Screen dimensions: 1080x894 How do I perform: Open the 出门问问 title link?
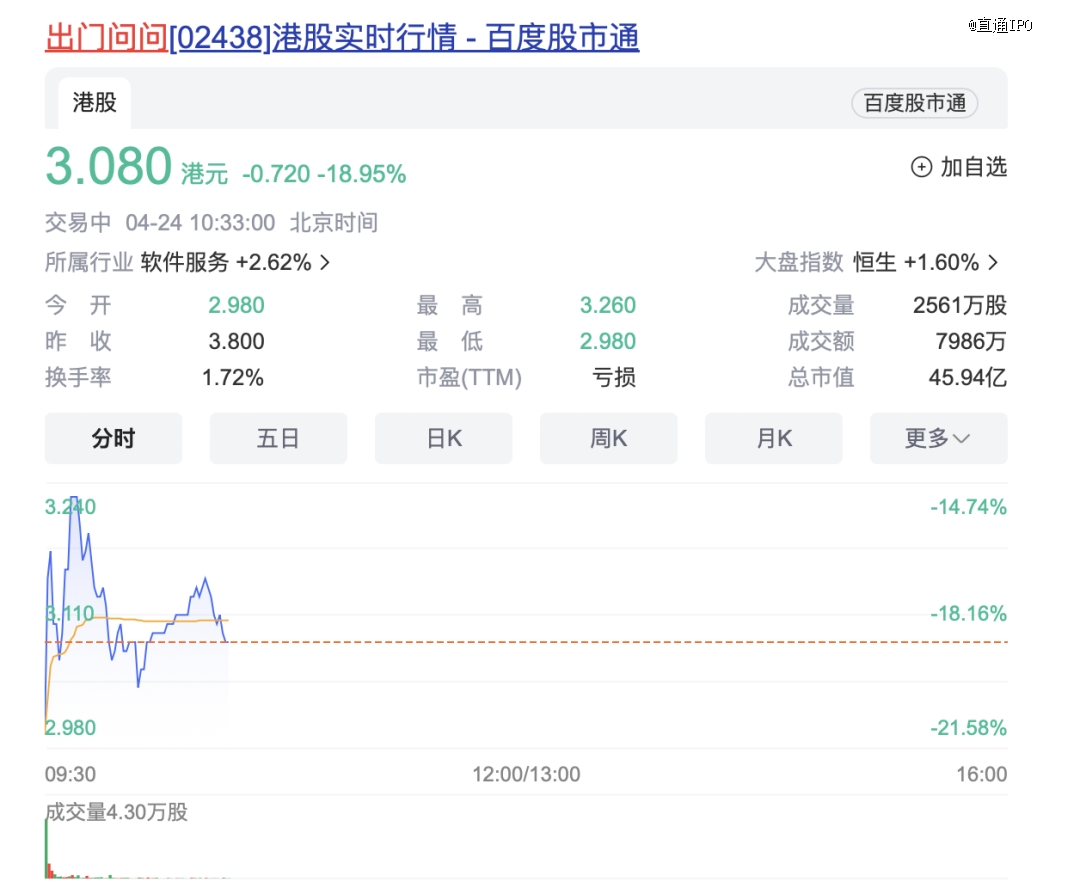click(105, 37)
